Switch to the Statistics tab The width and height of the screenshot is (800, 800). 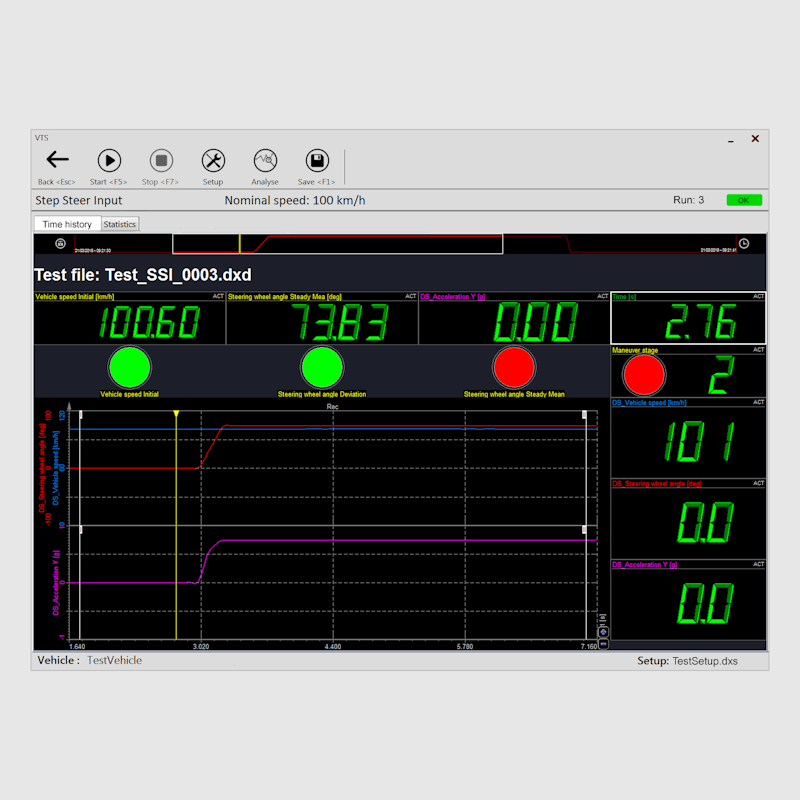[119, 224]
